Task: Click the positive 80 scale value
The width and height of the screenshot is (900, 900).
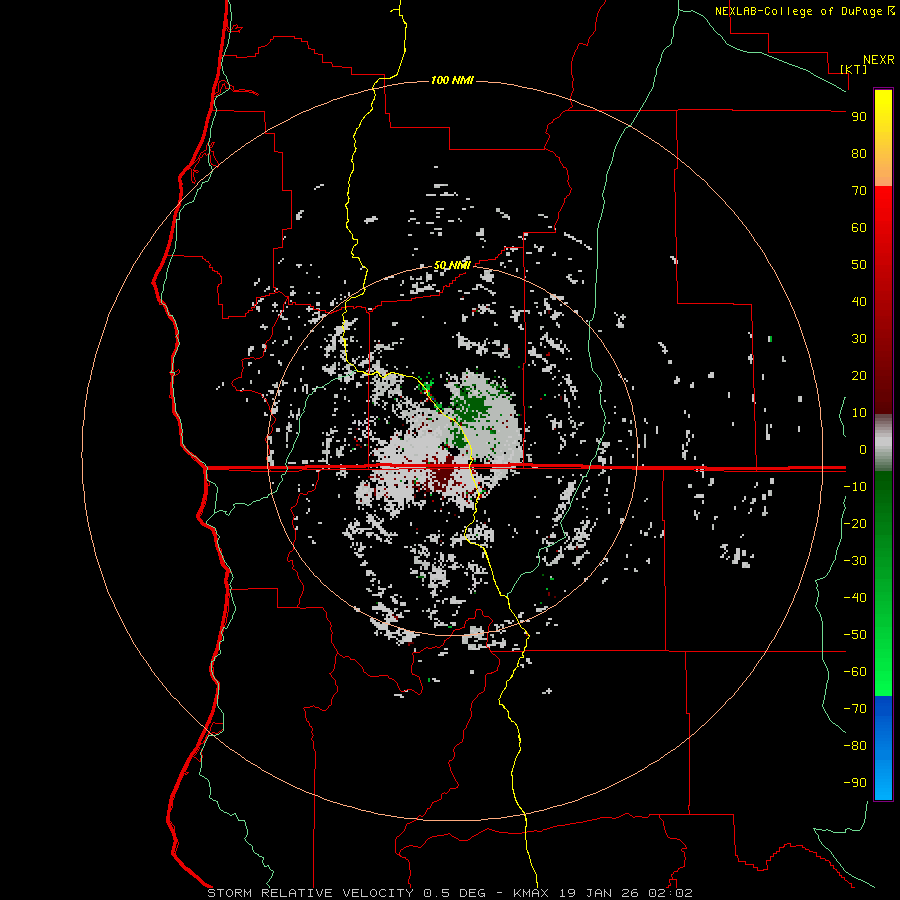Action: [859, 153]
